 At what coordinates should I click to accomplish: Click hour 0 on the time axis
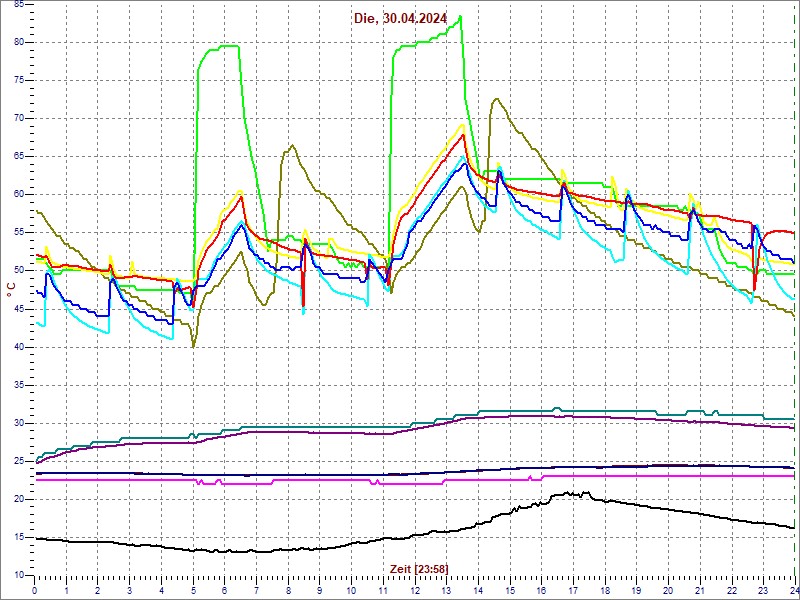[x=35, y=590]
